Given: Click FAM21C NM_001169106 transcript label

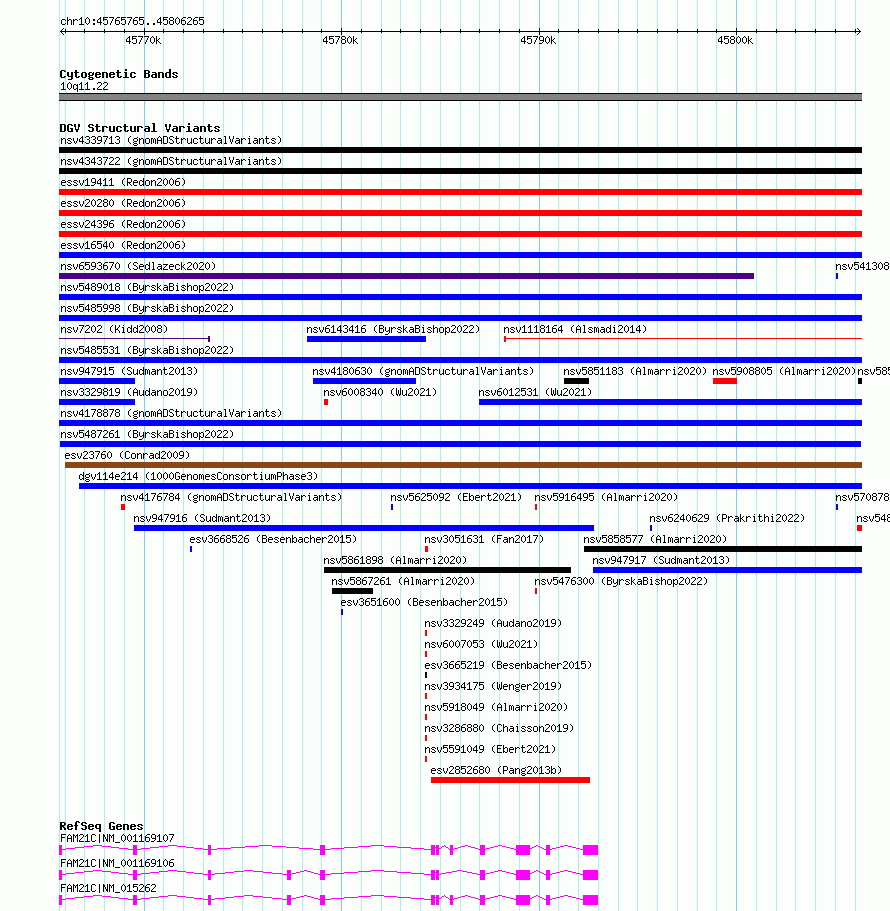Looking at the screenshot, I should coord(117,863).
